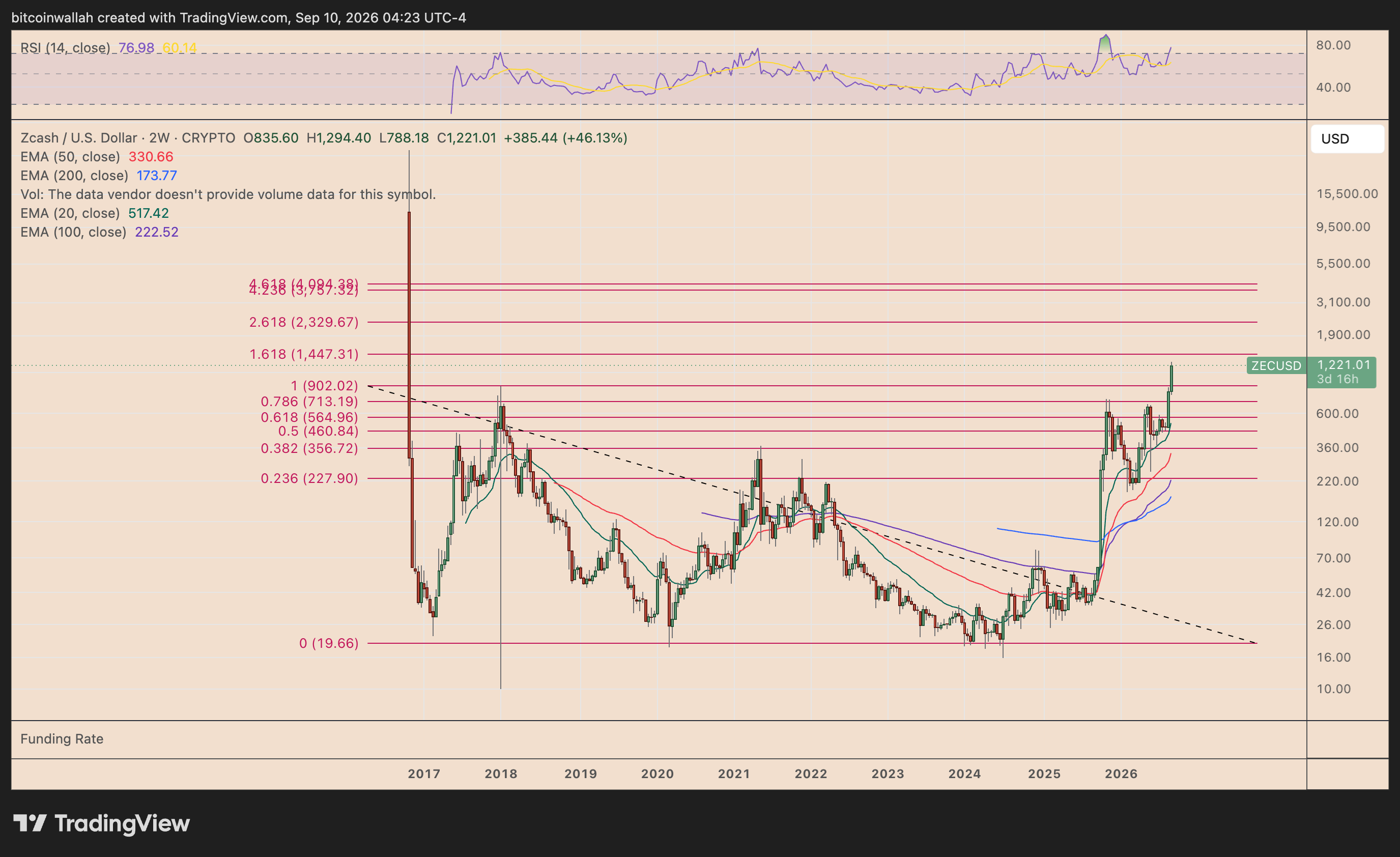Click the 80.00 RSI axis label
Viewport: 1400px width, 857px height.
[1333, 45]
